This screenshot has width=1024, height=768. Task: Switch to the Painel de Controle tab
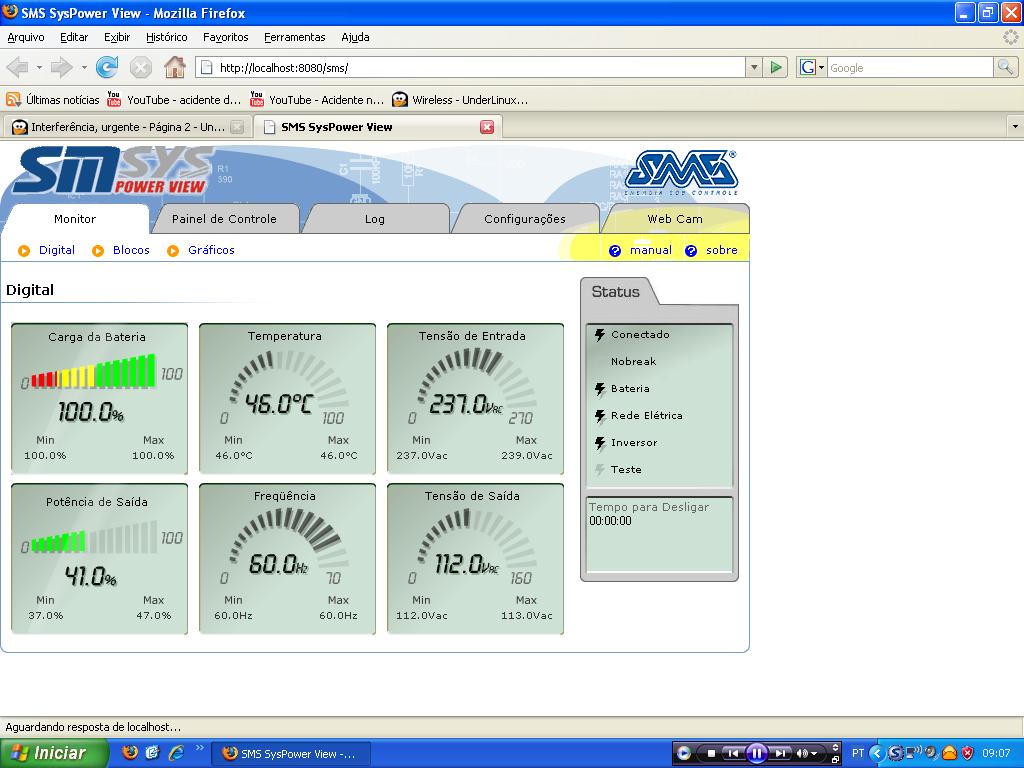pos(224,219)
